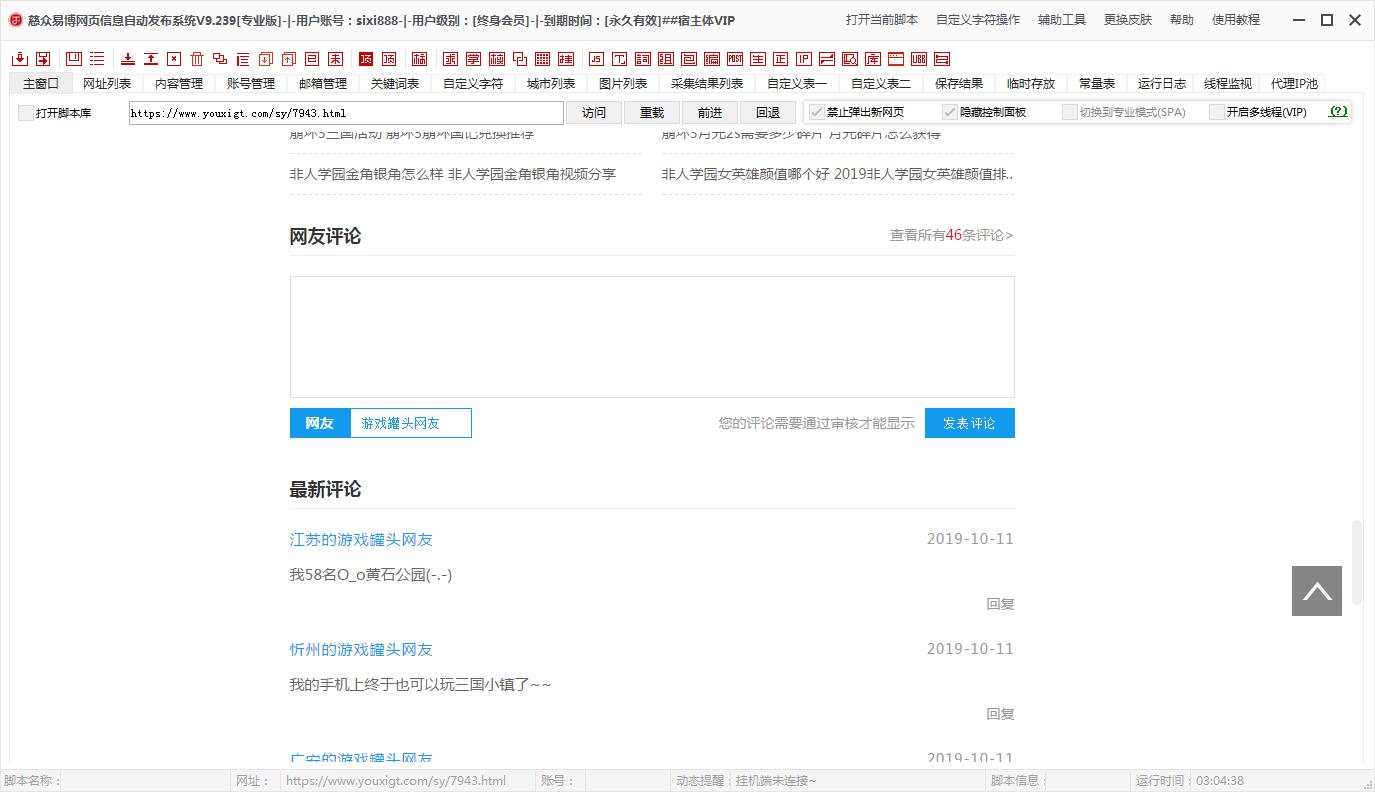
Task: Click the 发表评论 submit button
Action: (969, 423)
